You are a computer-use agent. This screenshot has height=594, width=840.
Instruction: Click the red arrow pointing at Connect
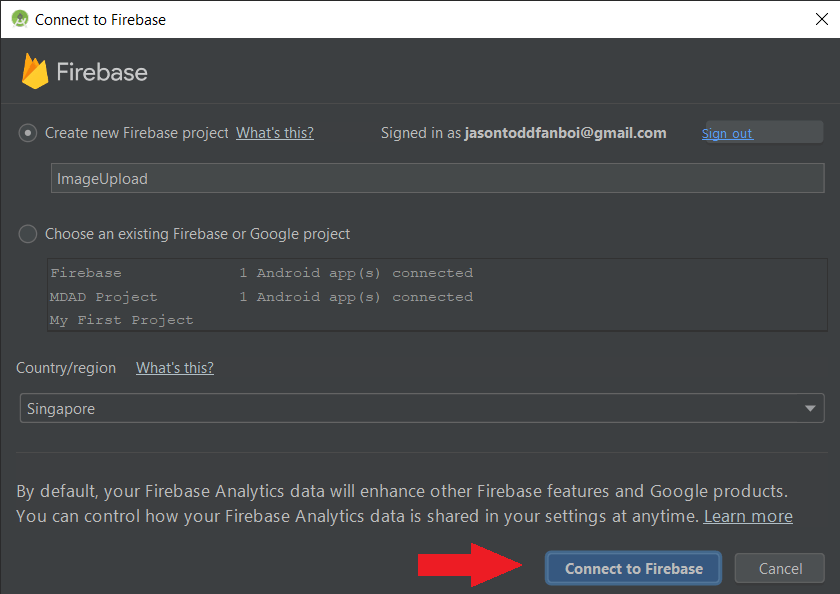(471, 568)
